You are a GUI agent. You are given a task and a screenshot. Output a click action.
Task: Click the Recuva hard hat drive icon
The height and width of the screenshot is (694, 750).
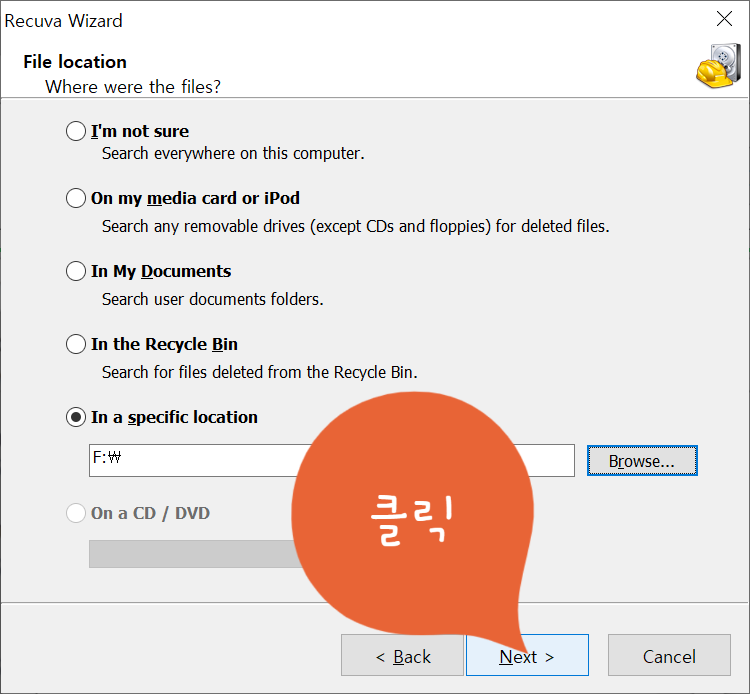point(719,66)
